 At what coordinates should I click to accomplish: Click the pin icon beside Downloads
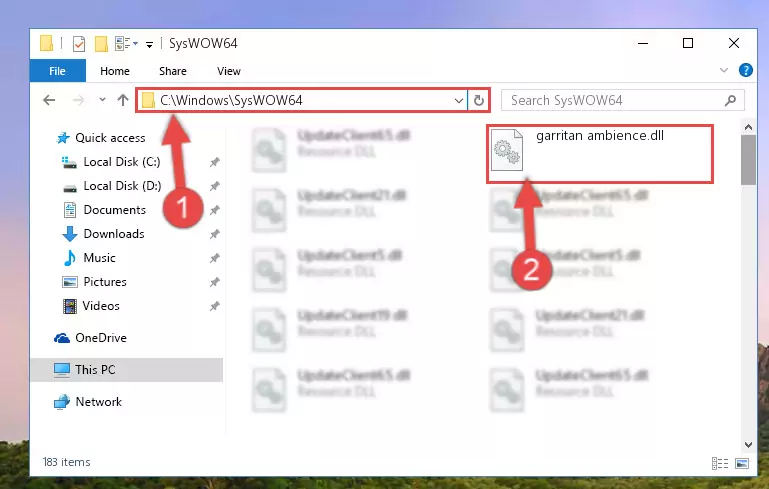coord(214,234)
